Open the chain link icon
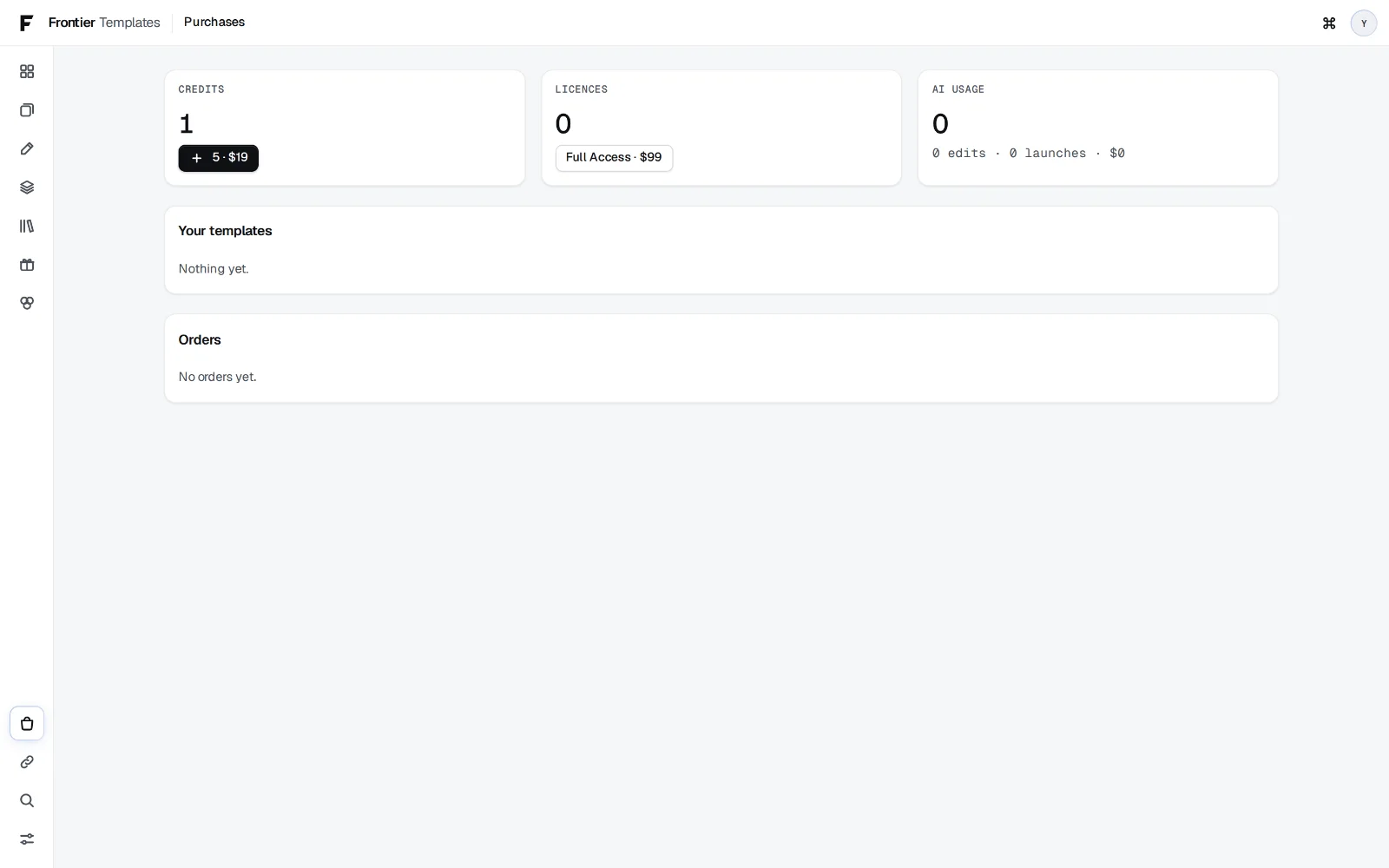This screenshot has width=1389, height=868. (27, 762)
